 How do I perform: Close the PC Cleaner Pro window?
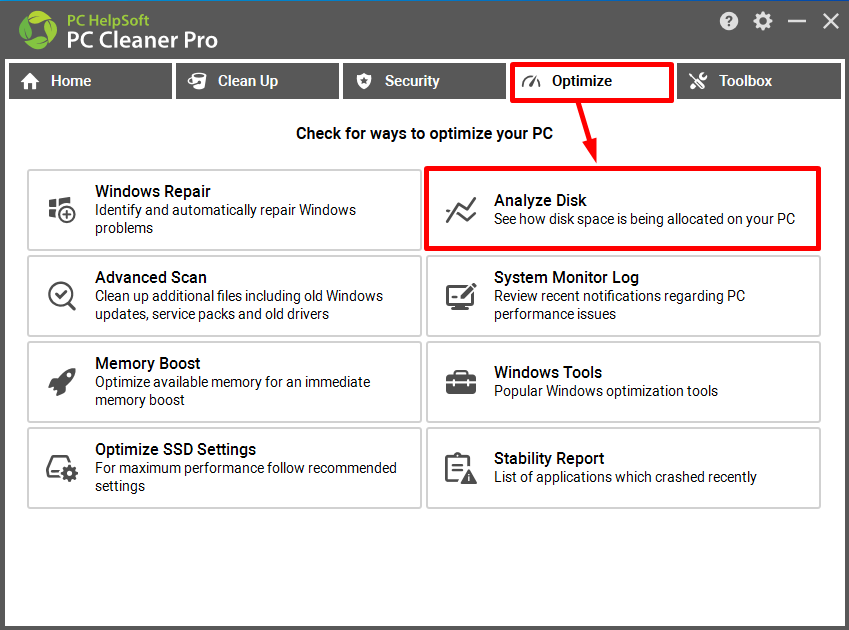coord(831,21)
